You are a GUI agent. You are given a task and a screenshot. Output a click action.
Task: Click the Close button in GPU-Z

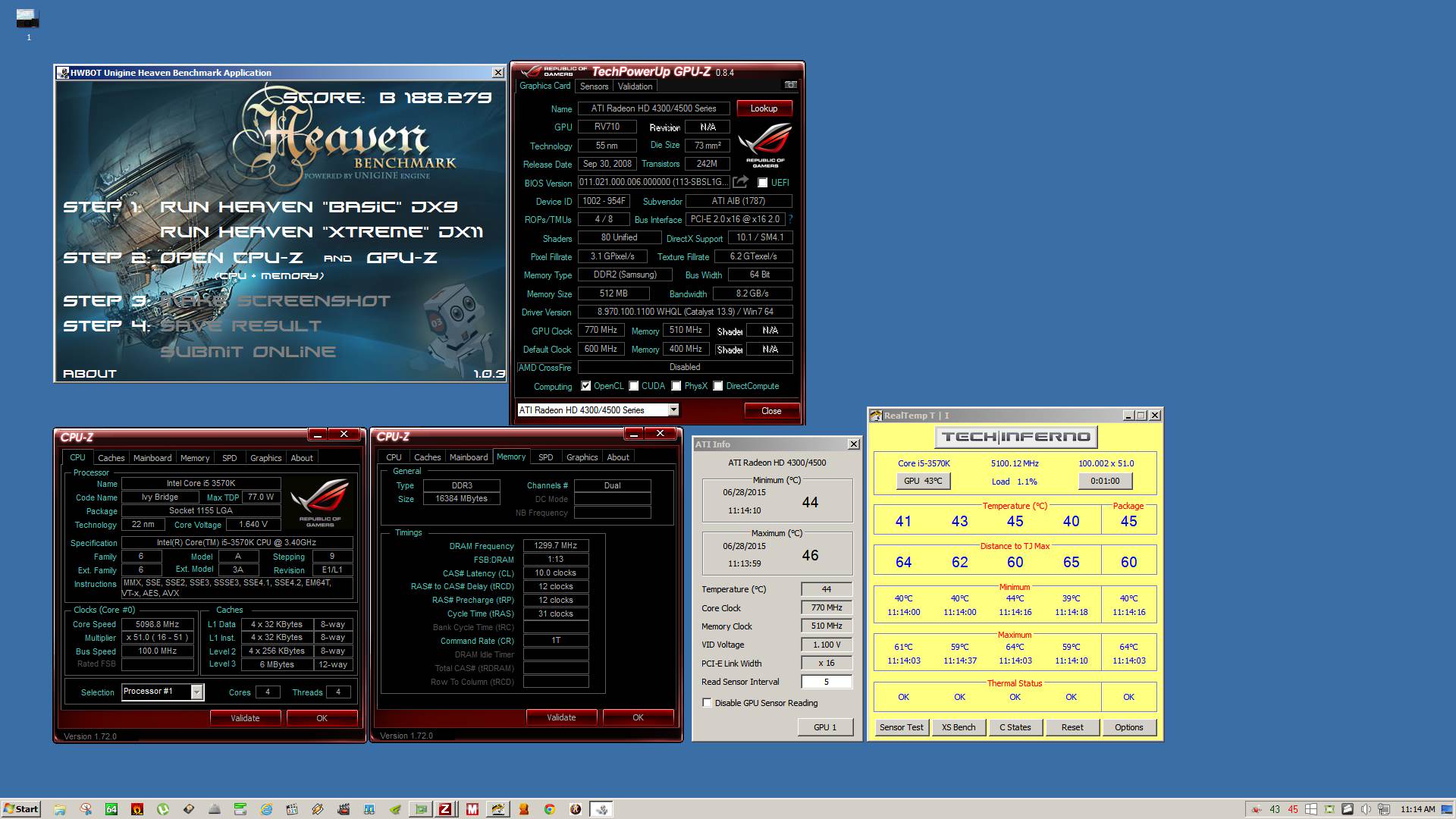click(x=771, y=411)
